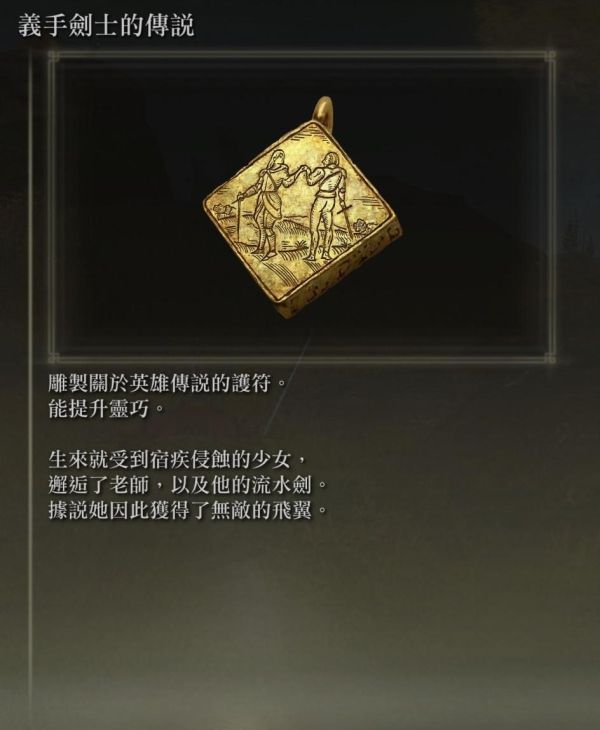Click the golden talisman item image
600x730 pixels.
tap(302, 208)
